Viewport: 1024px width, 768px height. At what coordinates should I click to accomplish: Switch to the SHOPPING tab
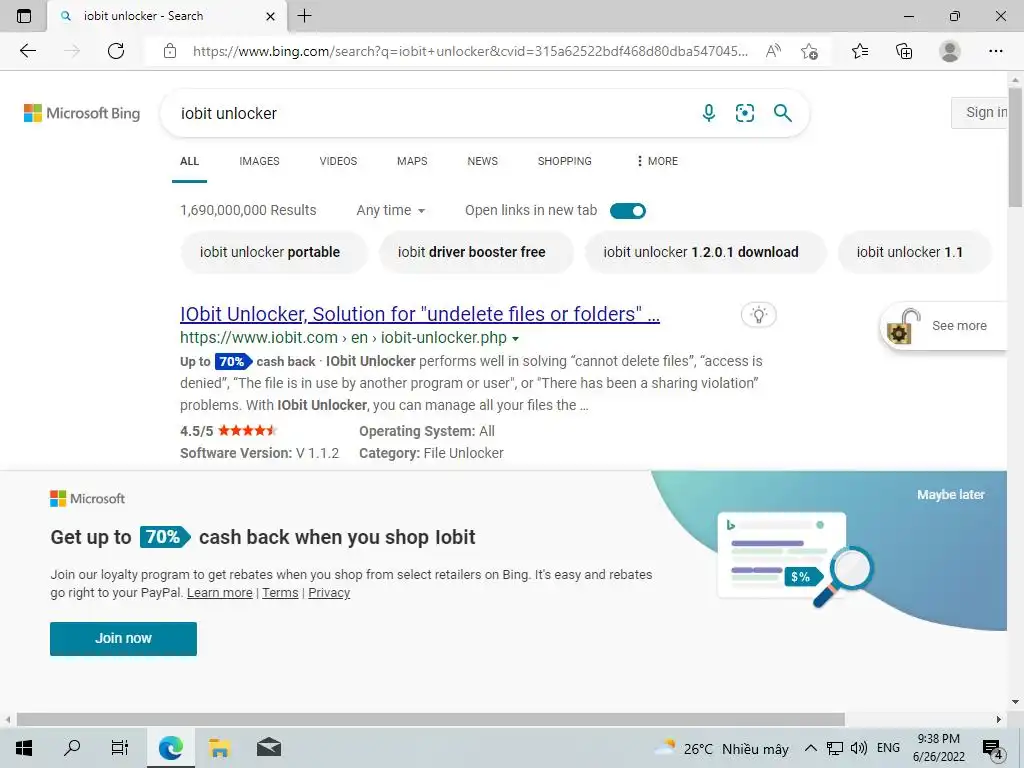click(x=565, y=161)
